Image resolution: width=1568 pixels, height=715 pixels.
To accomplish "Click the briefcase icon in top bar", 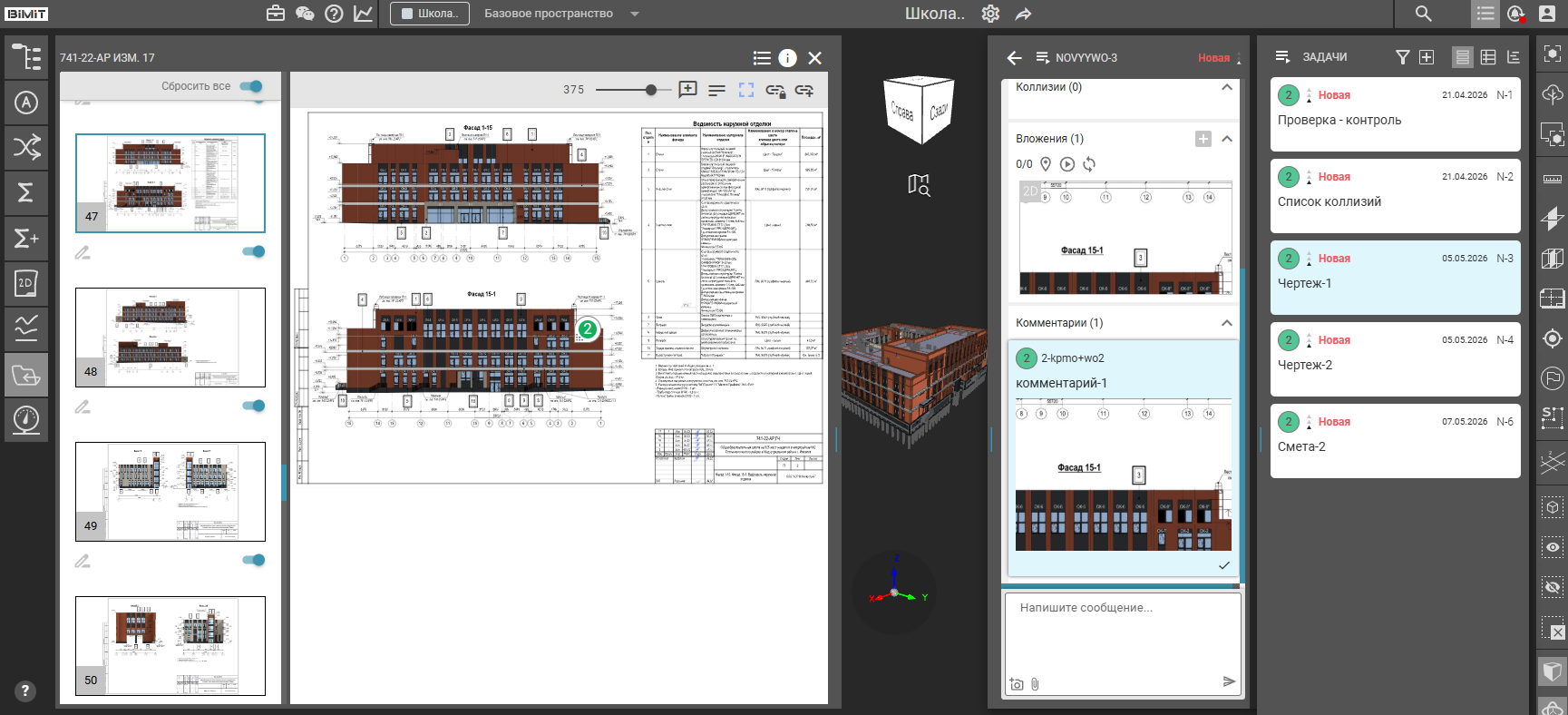I will tap(276, 14).
